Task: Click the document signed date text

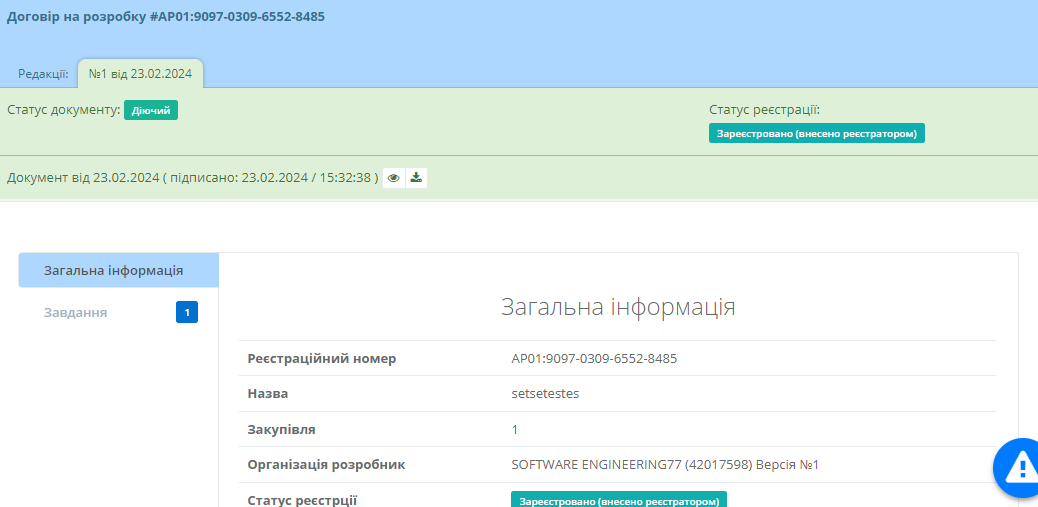Action: pos(192,178)
